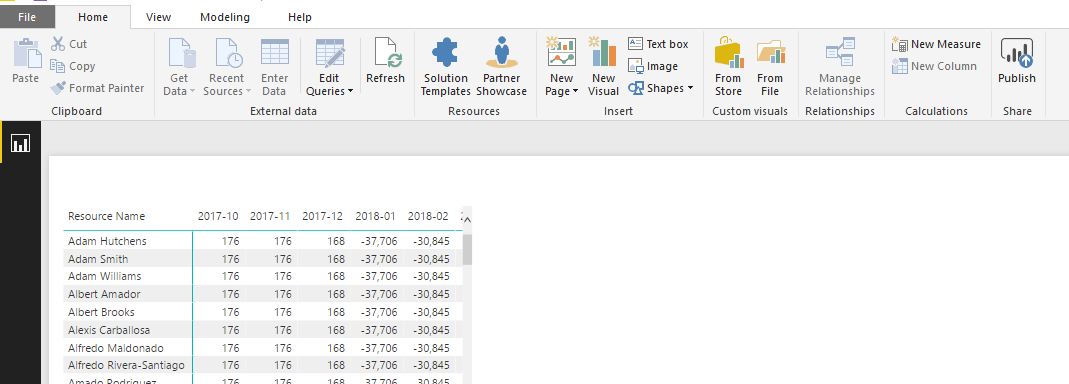Click Alexis Carballosa 2017-11 value 176

pos(283,330)
